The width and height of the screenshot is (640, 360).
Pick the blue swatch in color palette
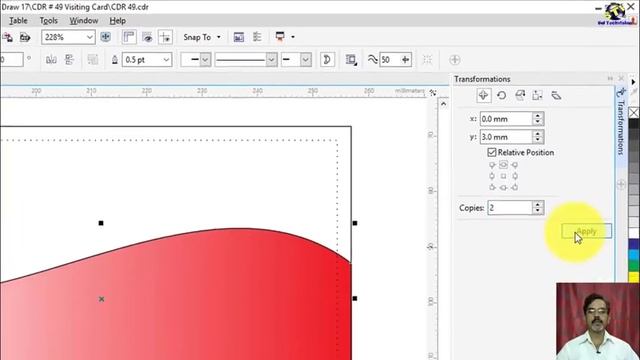click(634, 244)
